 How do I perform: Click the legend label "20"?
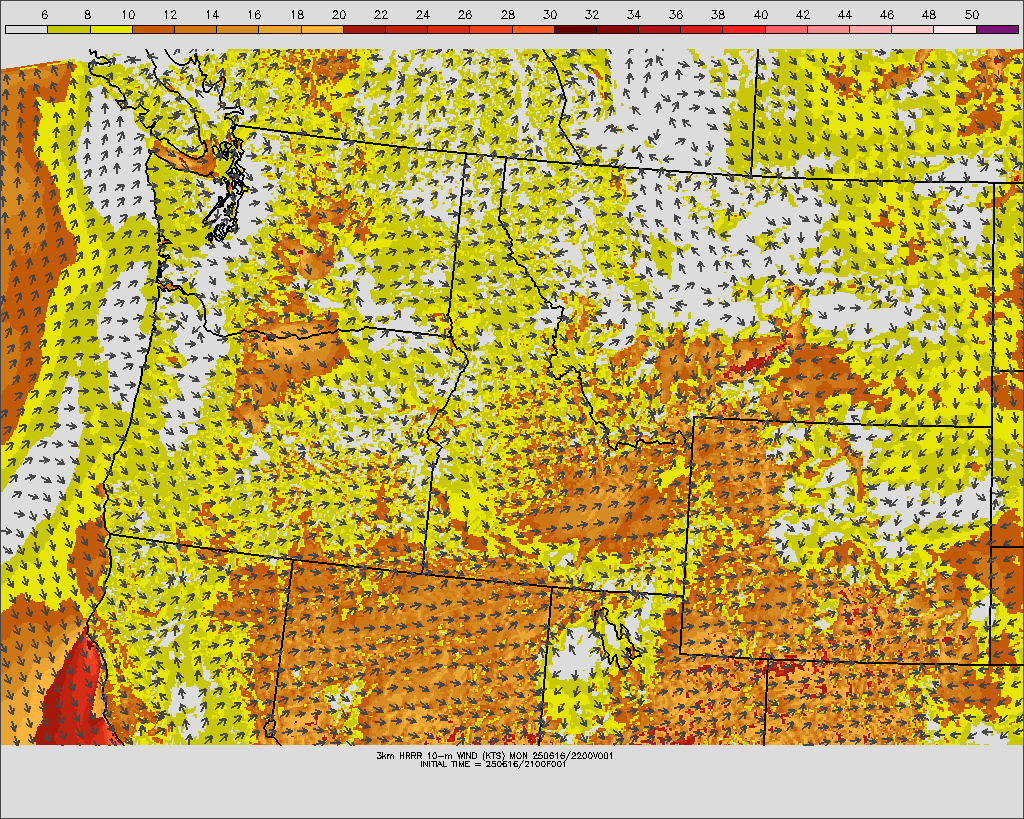point(339,14)
